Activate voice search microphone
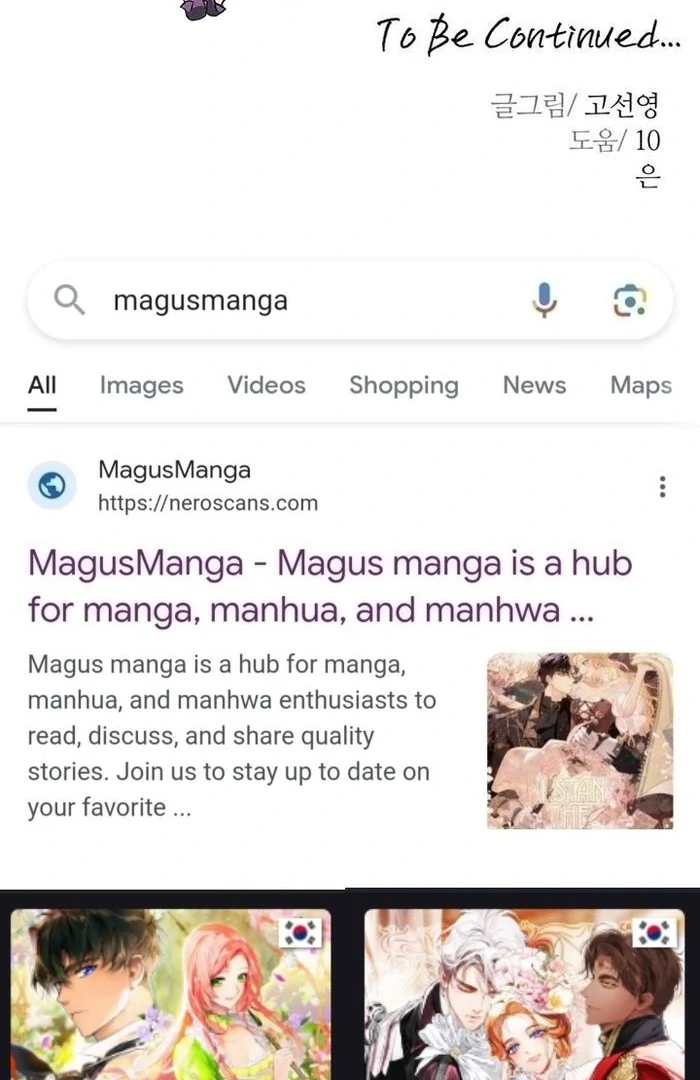This screenshot has width=700, height=1080. tap(544, 300)
